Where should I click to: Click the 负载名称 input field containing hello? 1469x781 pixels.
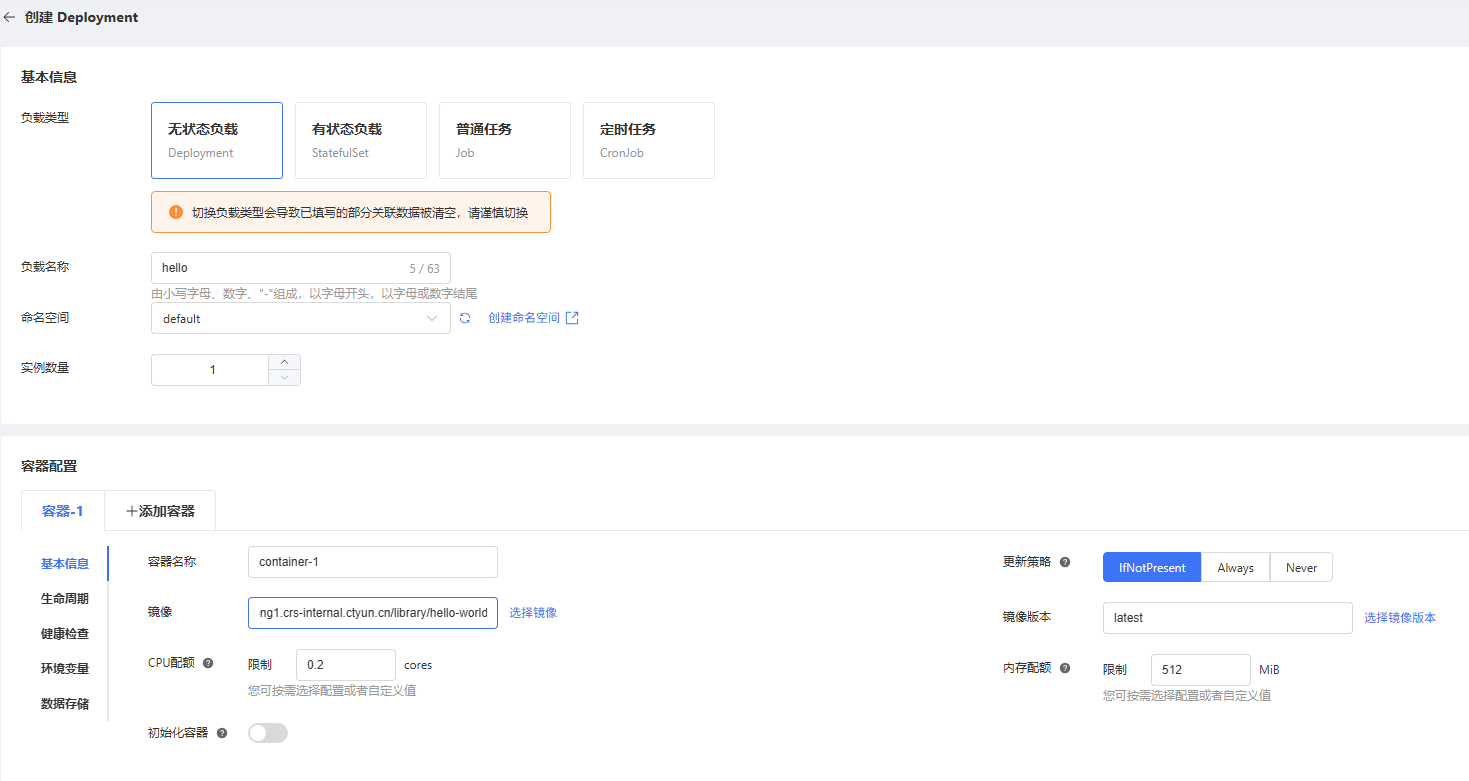pos(280,268)
